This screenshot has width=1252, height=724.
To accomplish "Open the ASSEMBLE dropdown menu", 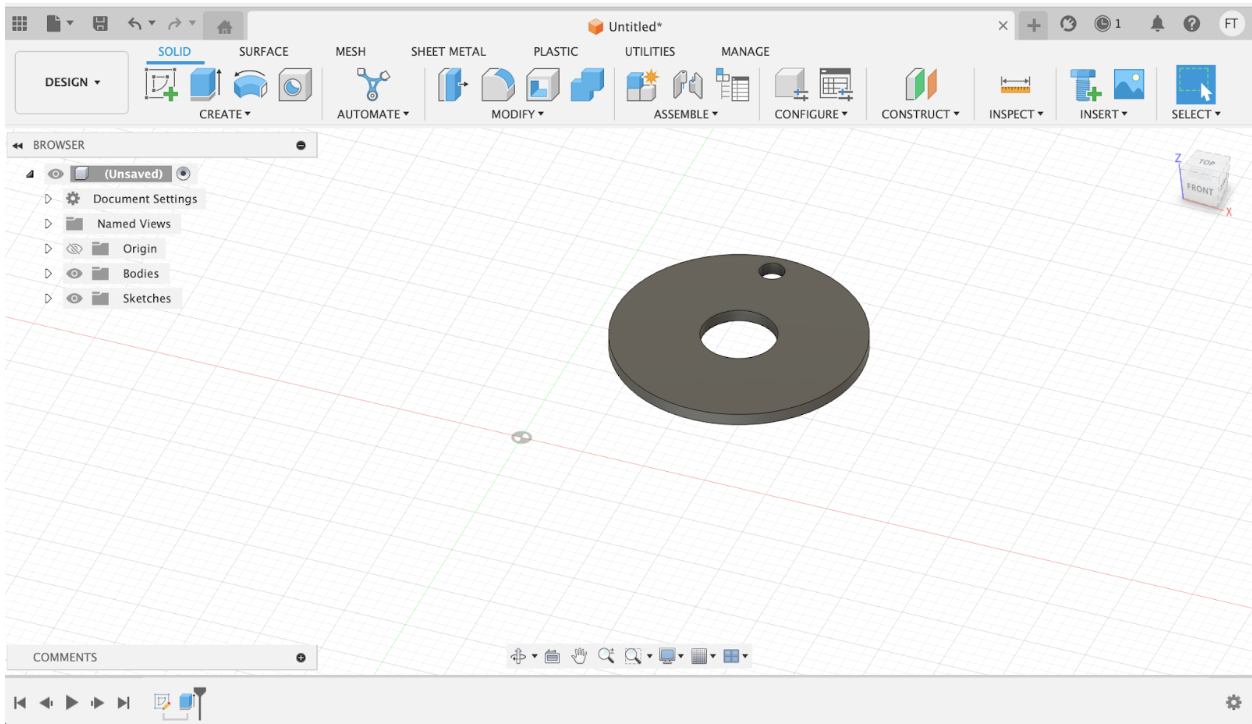I will [x=686, y=114].
